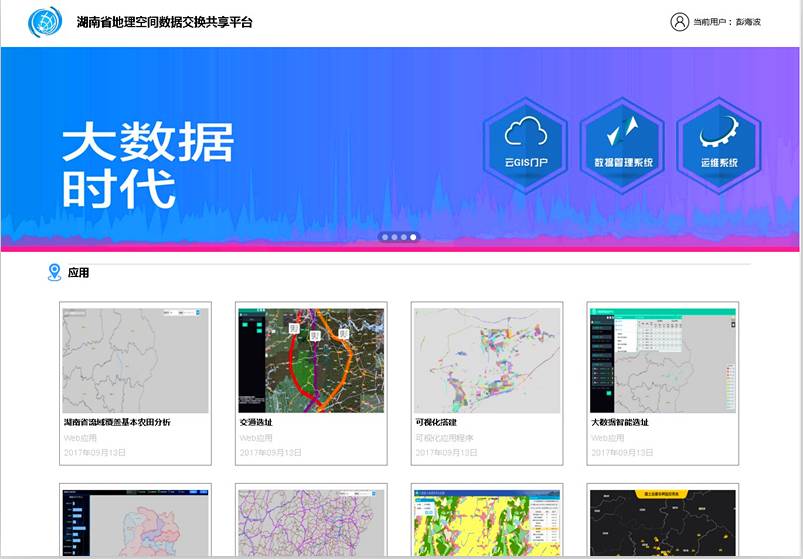Open the yellow-green land use map thumbnail
The image size is (803, 559).
pyautogui.click(x=486, y=523)
